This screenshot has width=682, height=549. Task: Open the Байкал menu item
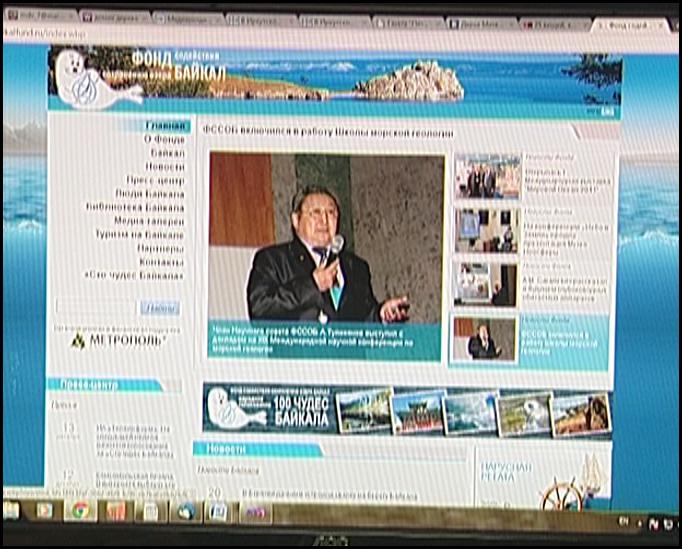167,153
